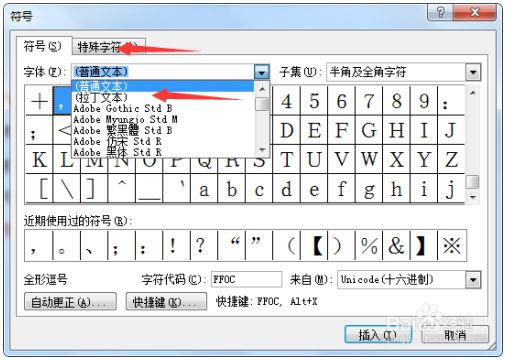
Task: Click the 插入(I) button
Action: tap(378, 334)
